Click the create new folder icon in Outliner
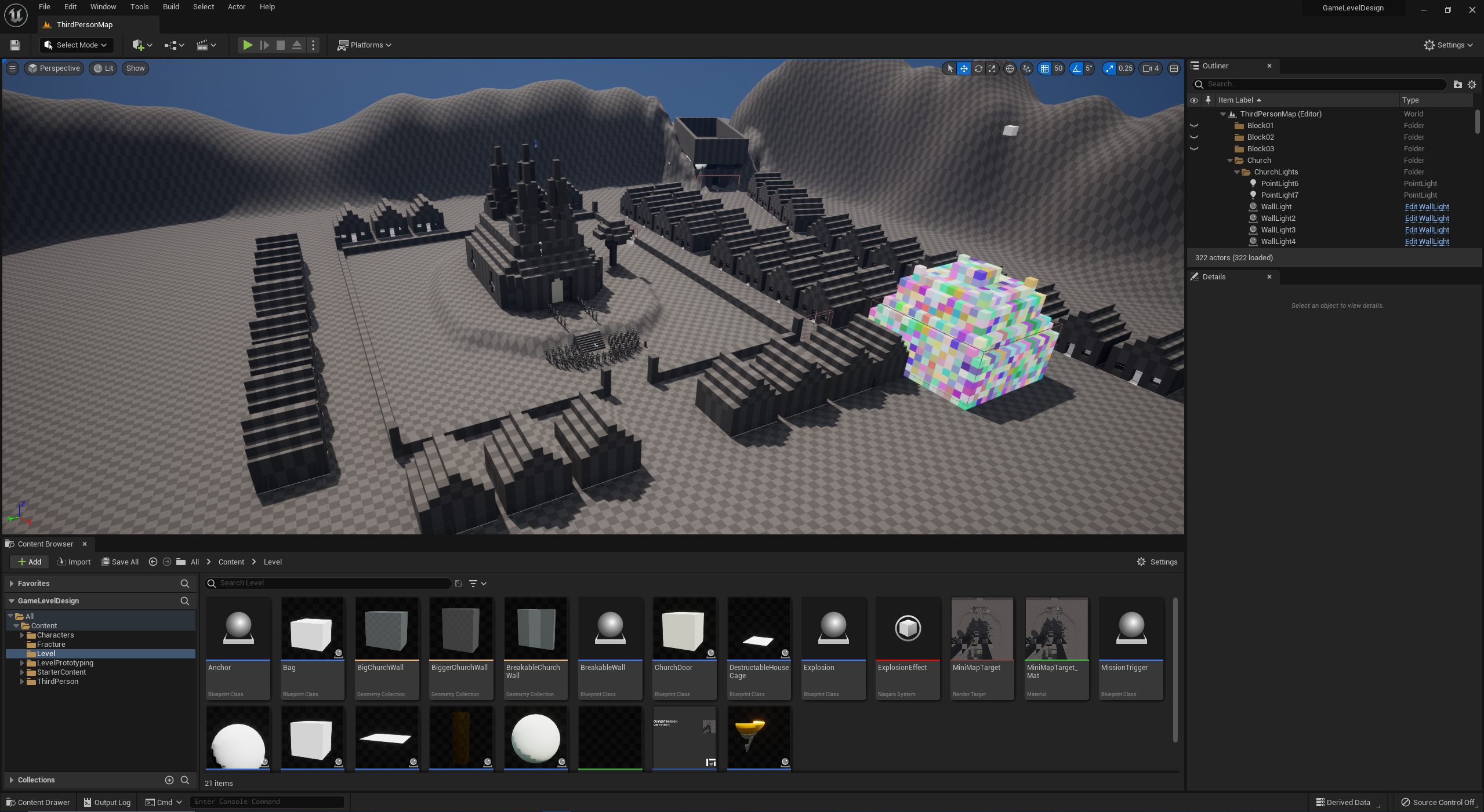 click(x=1457, y=84)
